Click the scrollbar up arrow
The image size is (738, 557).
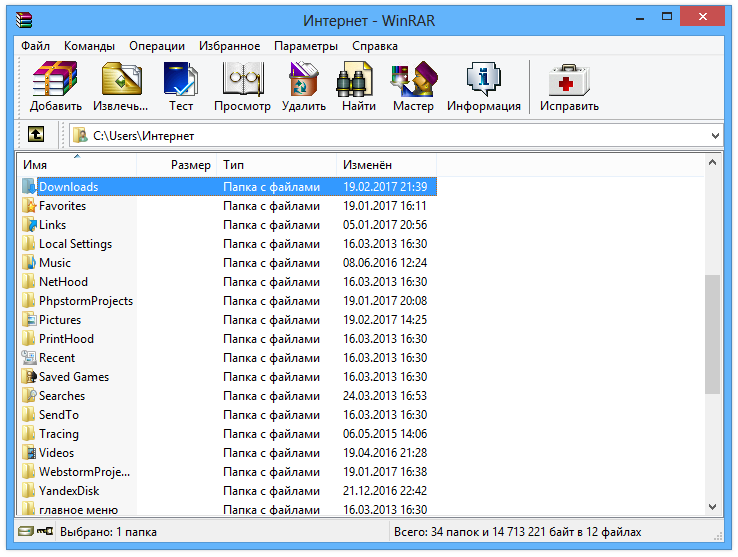click(x=712, y=162)
